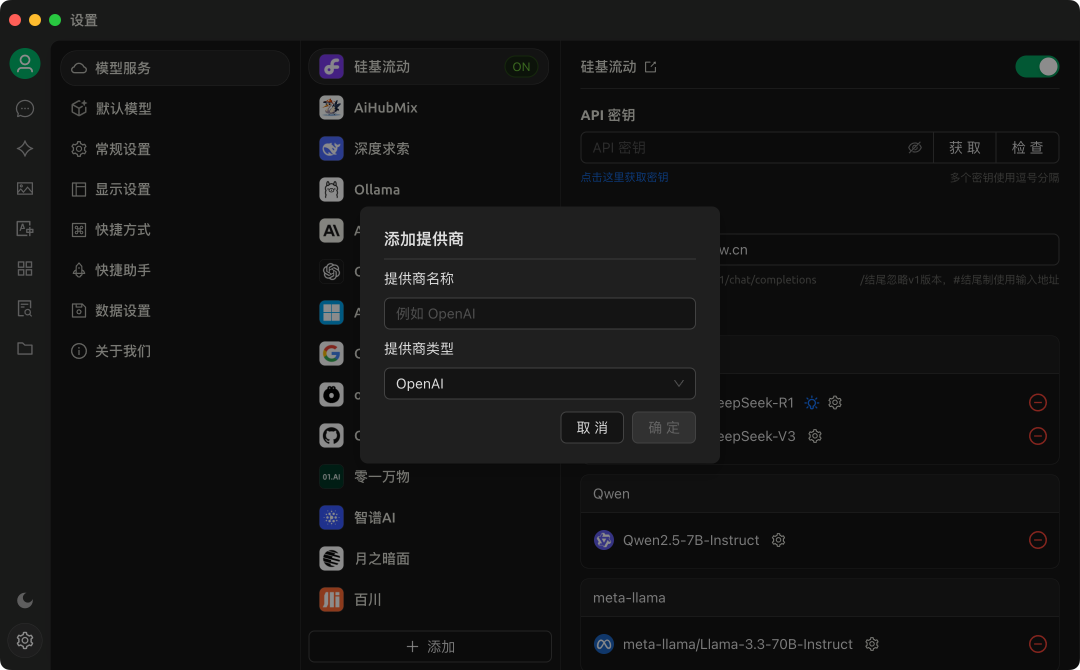1080x670 pixels.
Task: Click 确定 in add provider dialog
Action: pyautogui.click(x=663, y=428)
